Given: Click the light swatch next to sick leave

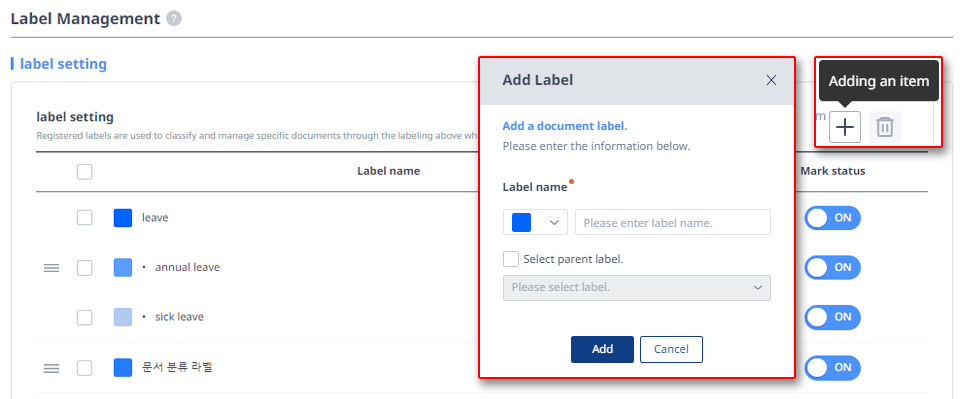Looking at the screenshot, I should click(x=123, y=317).
